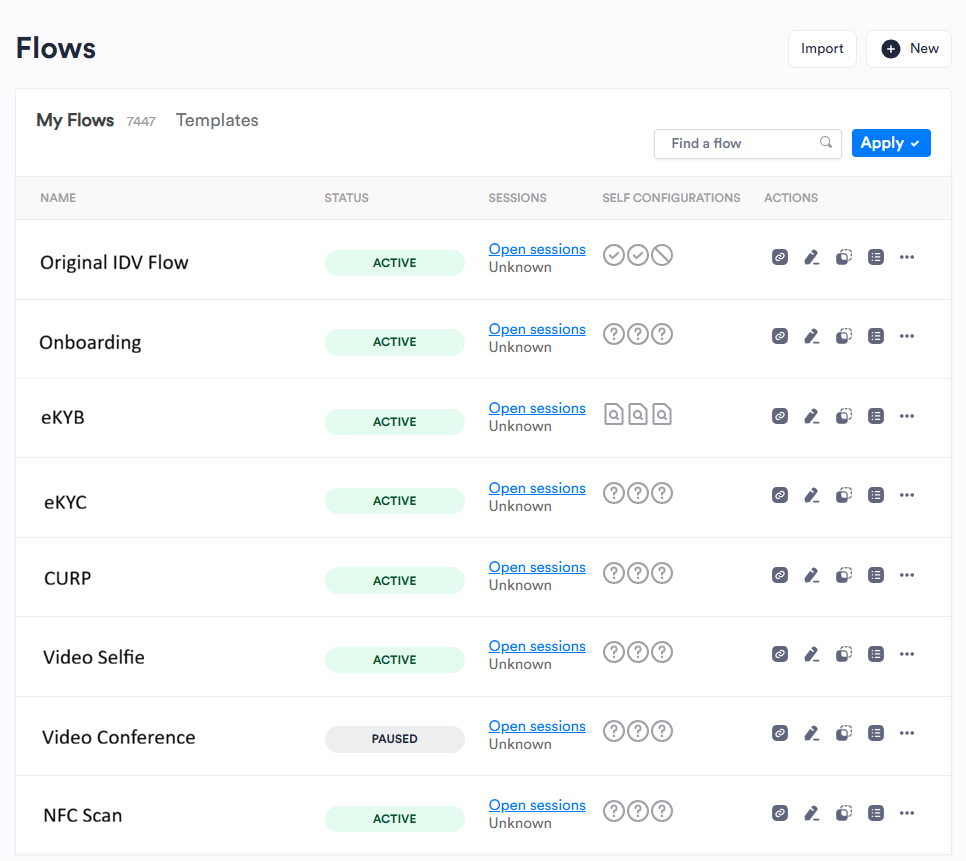Select the CURP flow name
The height and width of the screenshot is (861, 966).
(68, 578)
